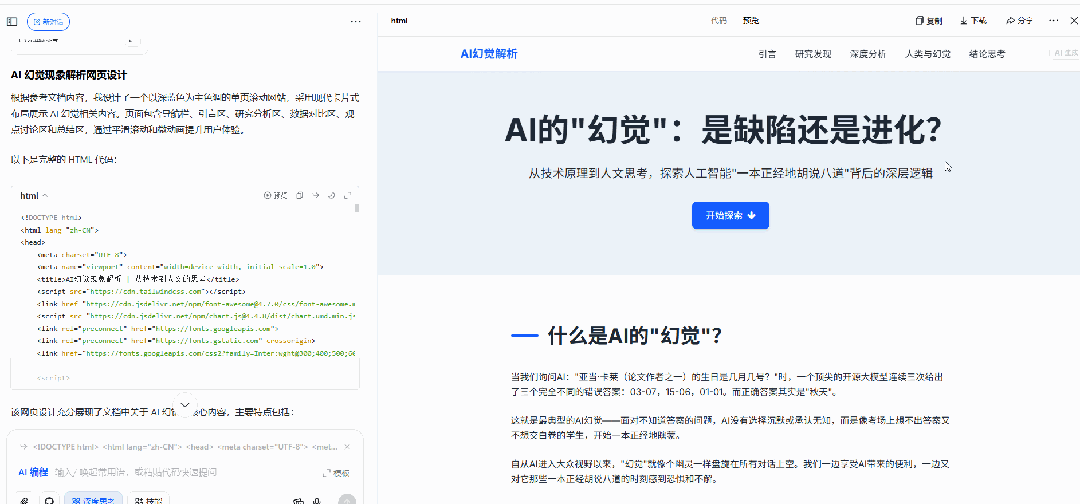Viewport: 1080px width, 504px height.
Task: Click the AI幻觉解析 site logo
Action: tap(489, 54)
